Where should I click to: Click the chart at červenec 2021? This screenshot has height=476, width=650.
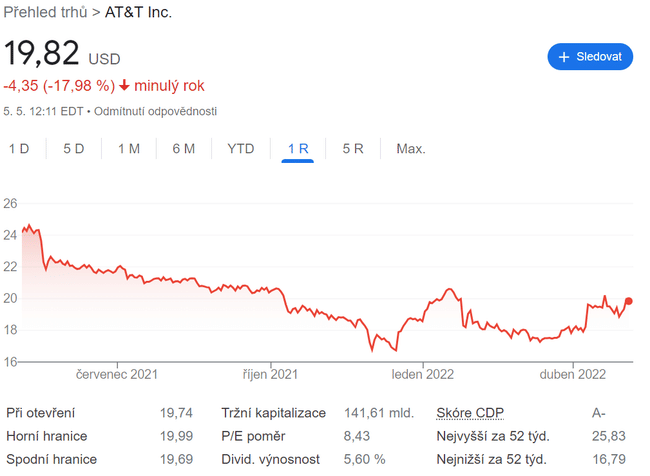click(x=118, y=270)
